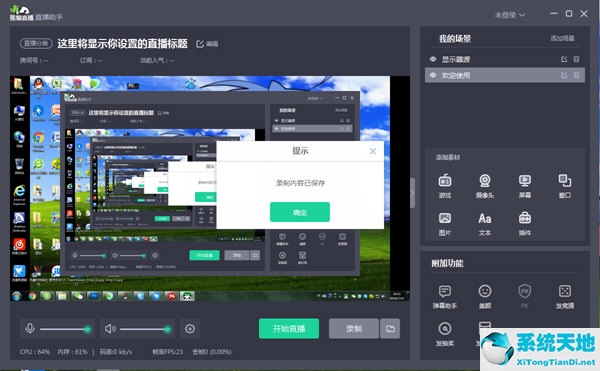Add a text source (文本)

click(485, 224)
